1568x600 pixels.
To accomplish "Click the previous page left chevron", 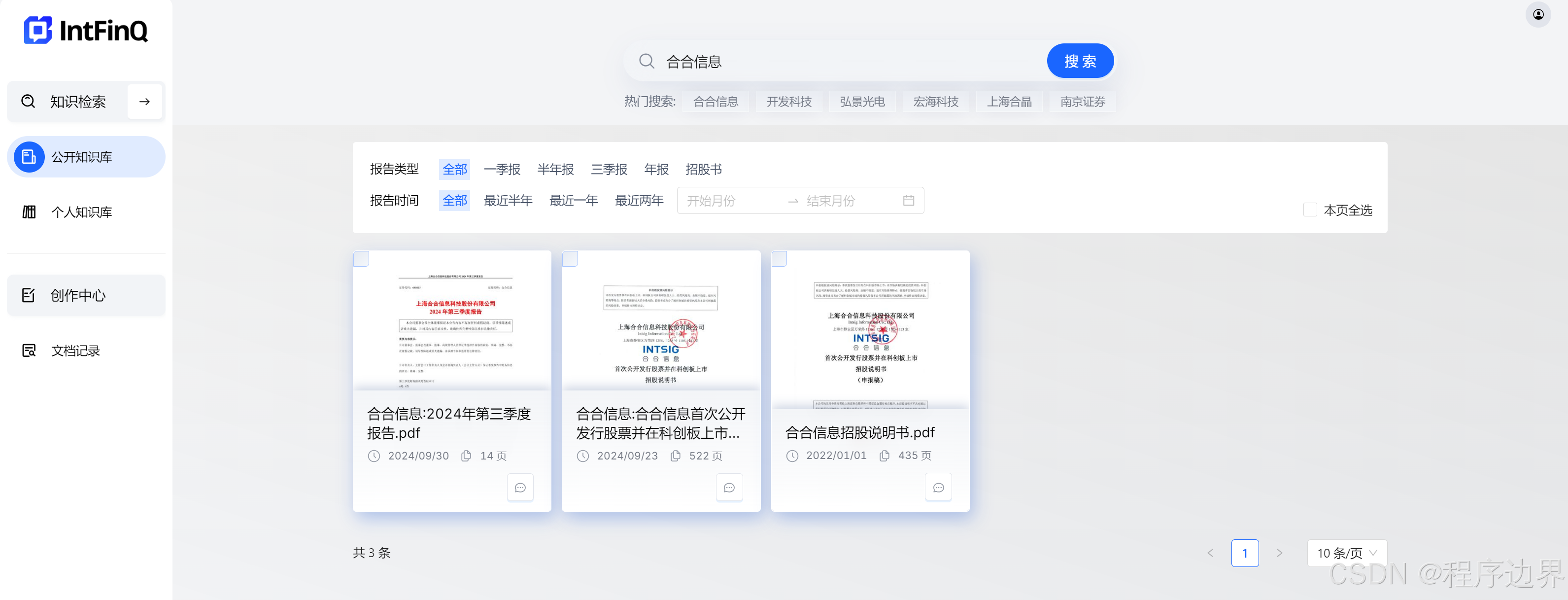I will (1210, 553).
